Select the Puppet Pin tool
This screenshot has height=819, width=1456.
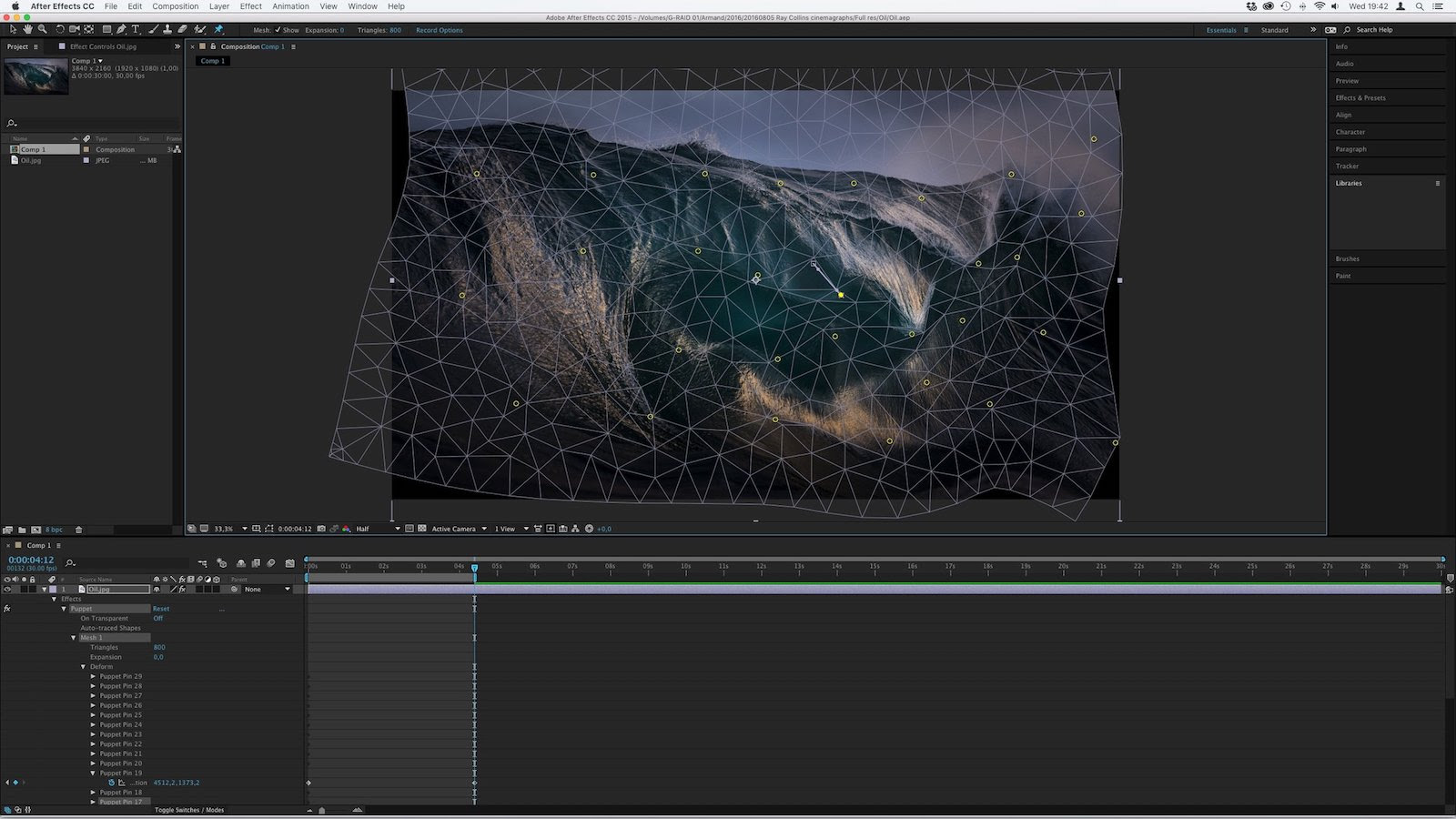coord(218,29)
